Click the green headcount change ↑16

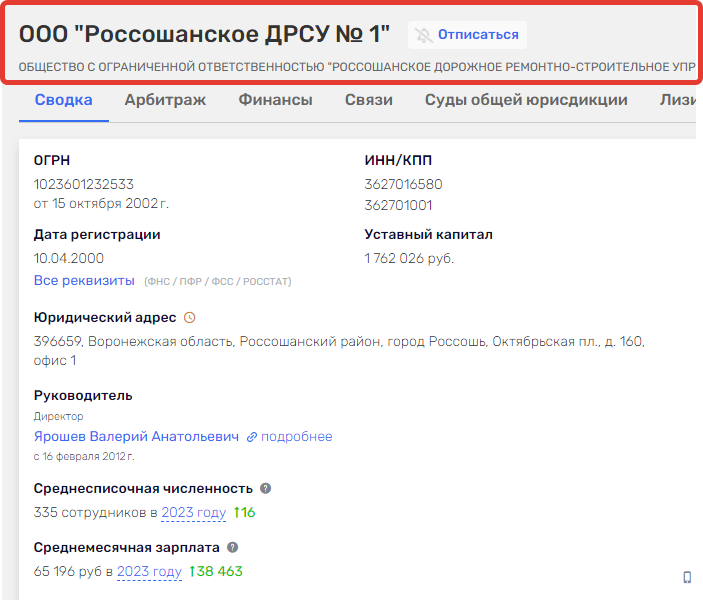tap(244, 513)
